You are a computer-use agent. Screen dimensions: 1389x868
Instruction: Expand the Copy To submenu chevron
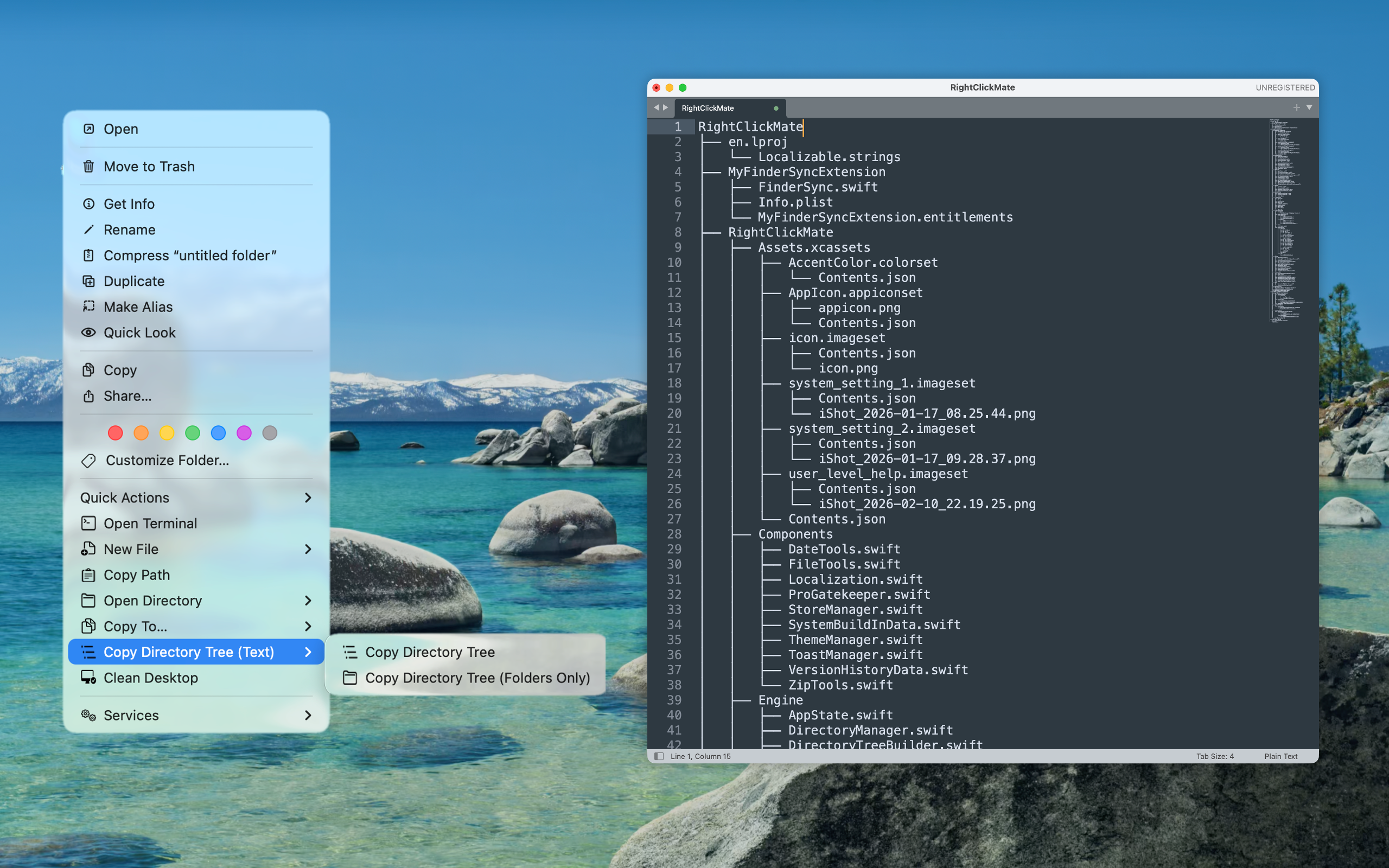(308, 626)
